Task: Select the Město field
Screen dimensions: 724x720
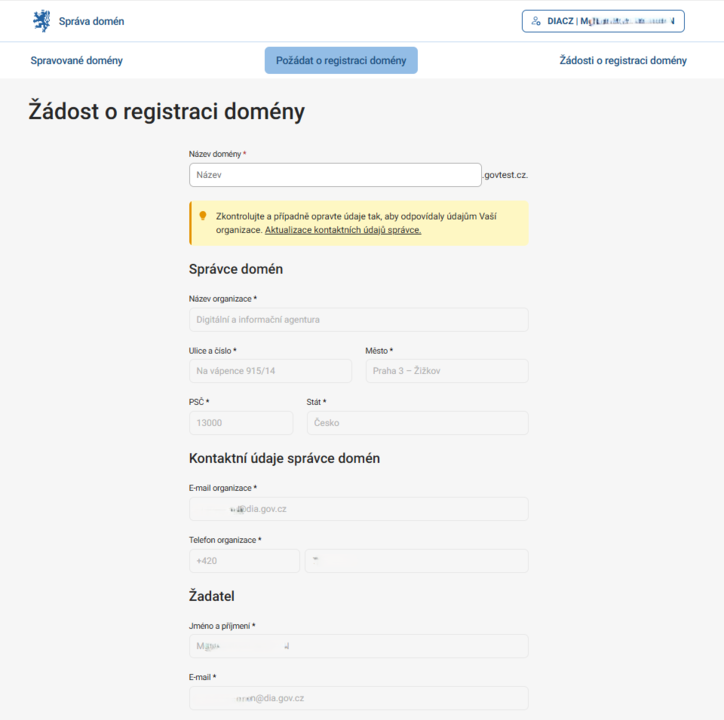Action: coord(446,371)
